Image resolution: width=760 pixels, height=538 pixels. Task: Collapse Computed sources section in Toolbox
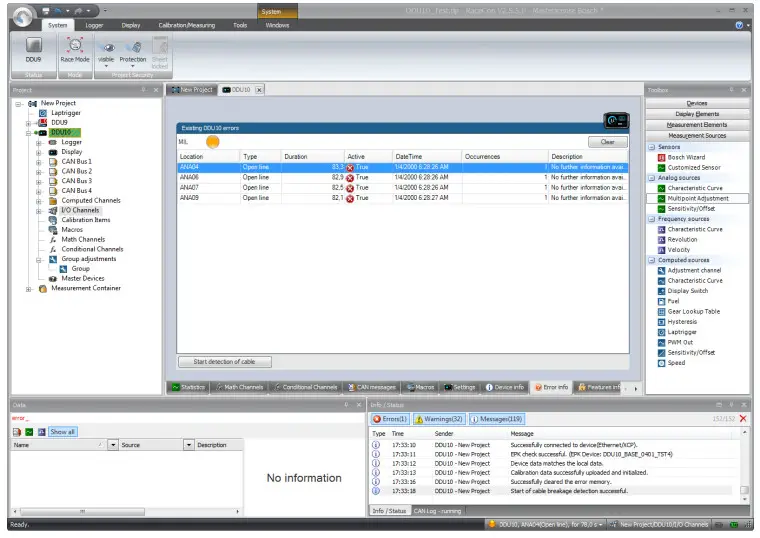click(652, 261)
